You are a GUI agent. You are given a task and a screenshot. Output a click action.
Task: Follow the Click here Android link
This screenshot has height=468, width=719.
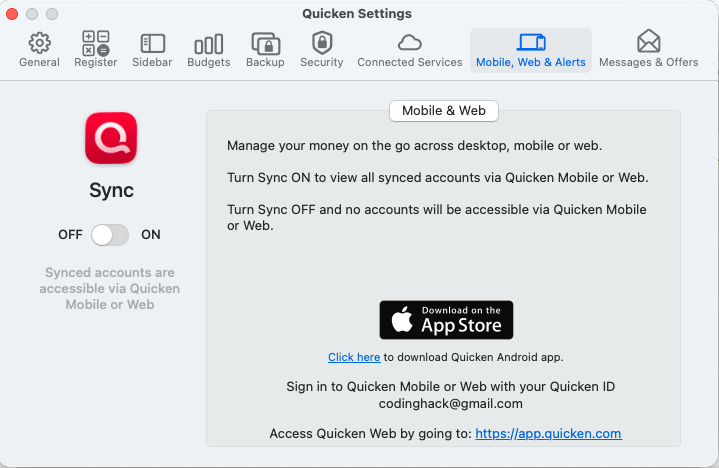point(354,357)
